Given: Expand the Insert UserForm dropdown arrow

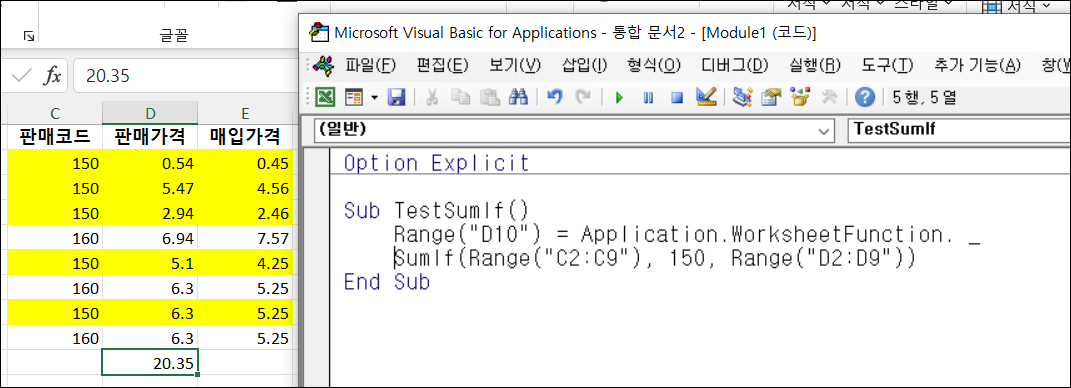Looking at the screenshot, I should 374,98.
